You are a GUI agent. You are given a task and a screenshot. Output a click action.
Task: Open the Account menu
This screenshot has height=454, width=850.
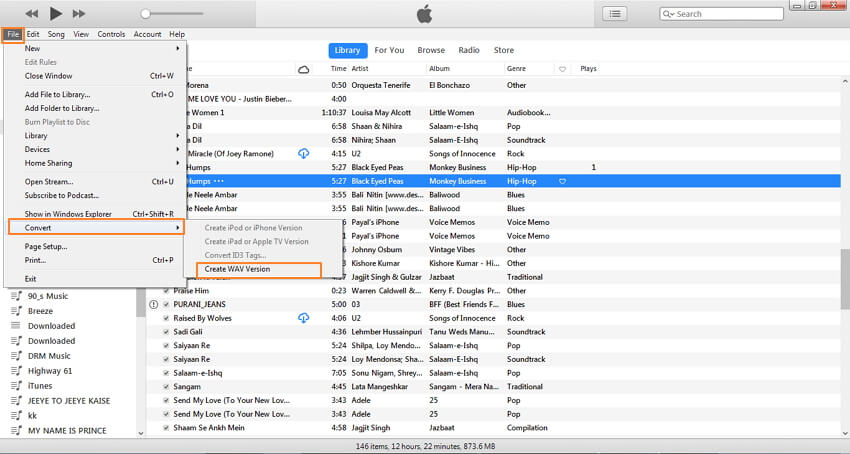[147, 34]
